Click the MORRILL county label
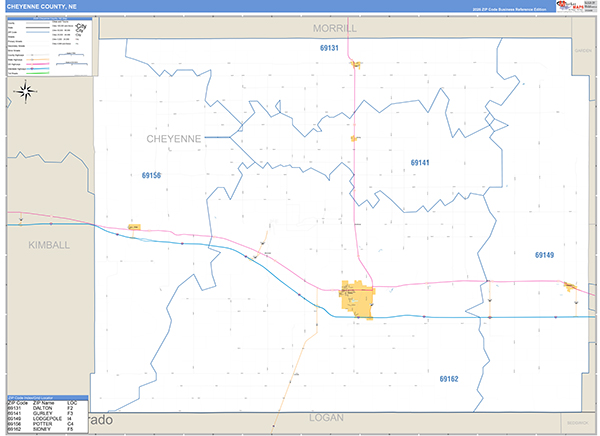Viewport: 600px width, 436px height. coord(335,28)
